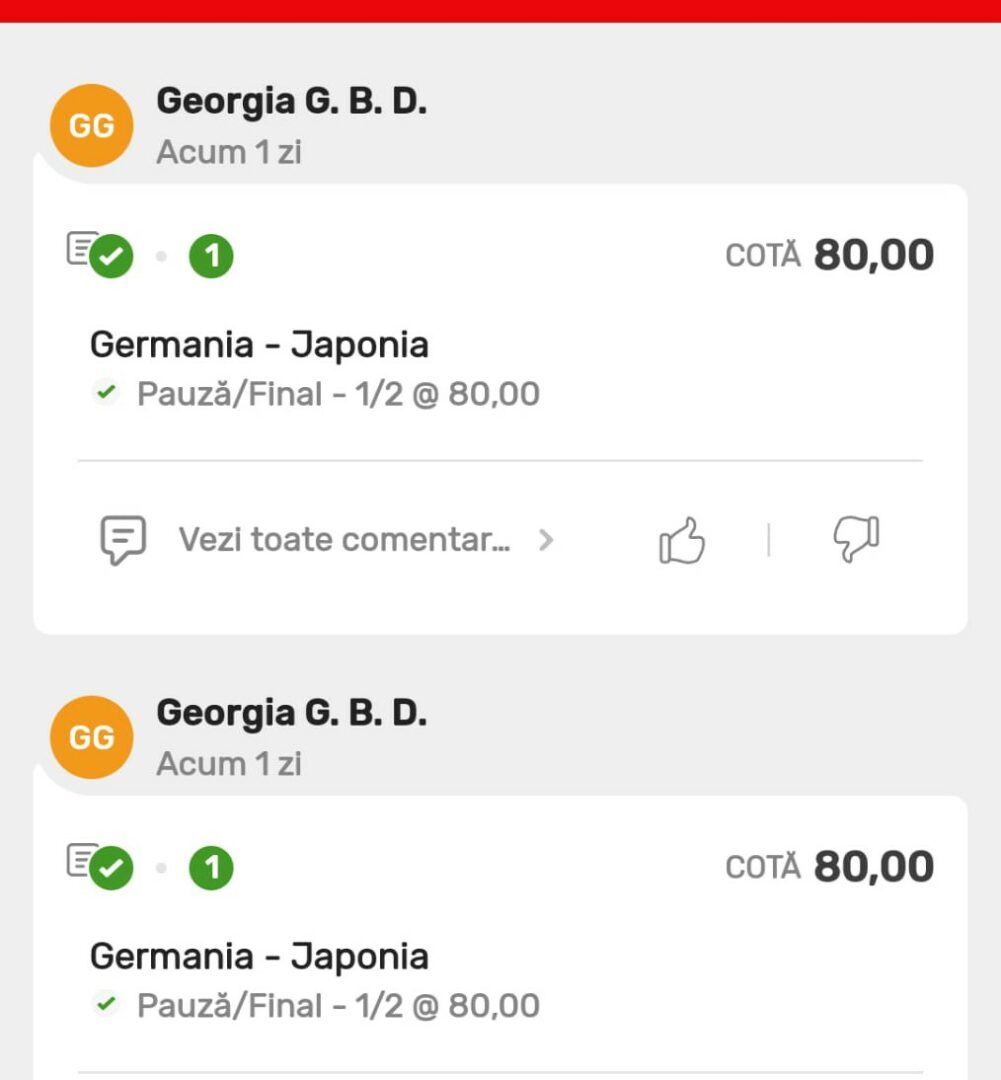Screen dimensions: 1001x1080
Task: Click first Pauză/Final - 1/2 @ 80,00 selection
Action: [338, 394]
